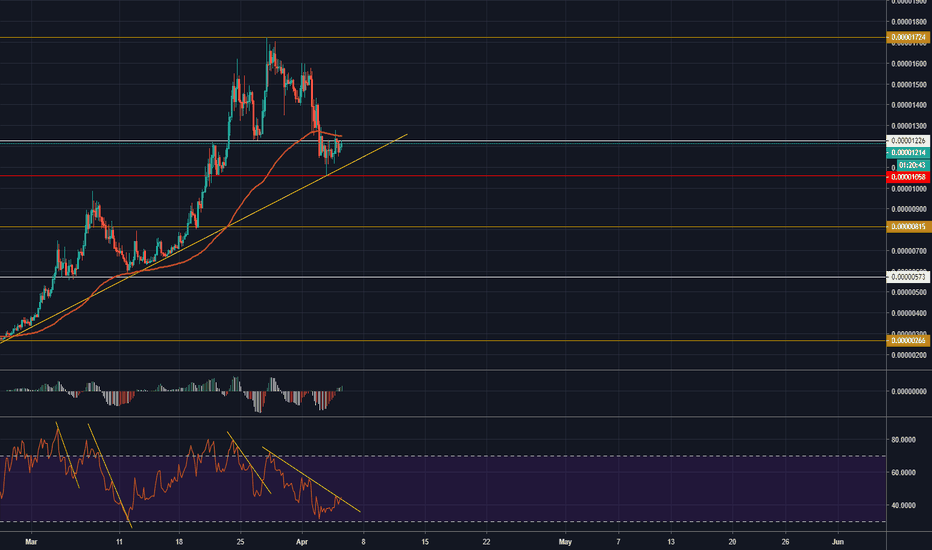Click the 80.0000 RSI axis value
Screen dimensions: 932x550
tap(903, 440)
